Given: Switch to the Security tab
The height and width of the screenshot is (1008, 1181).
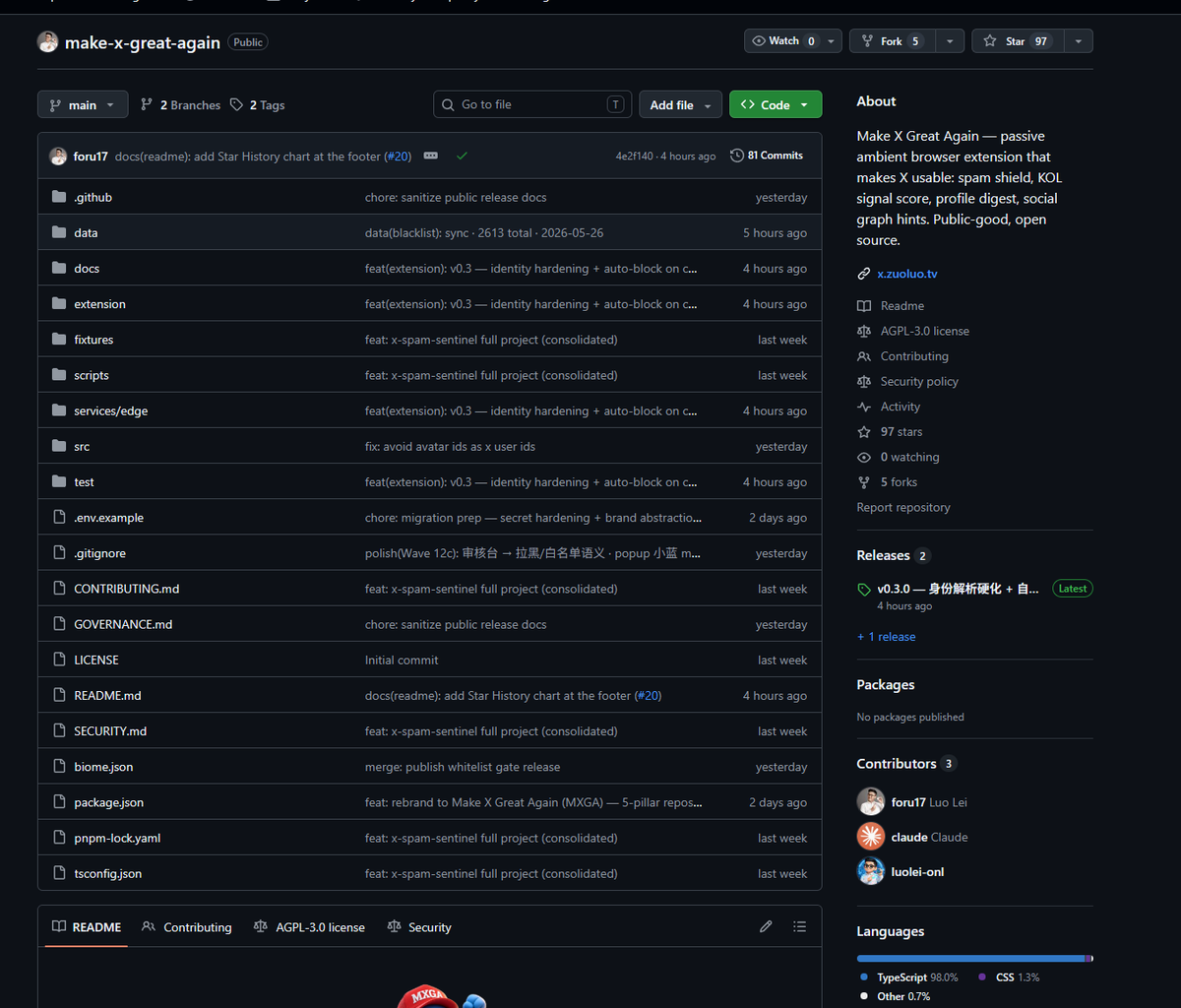Looking at the screenshot, I should coord(419,927).
